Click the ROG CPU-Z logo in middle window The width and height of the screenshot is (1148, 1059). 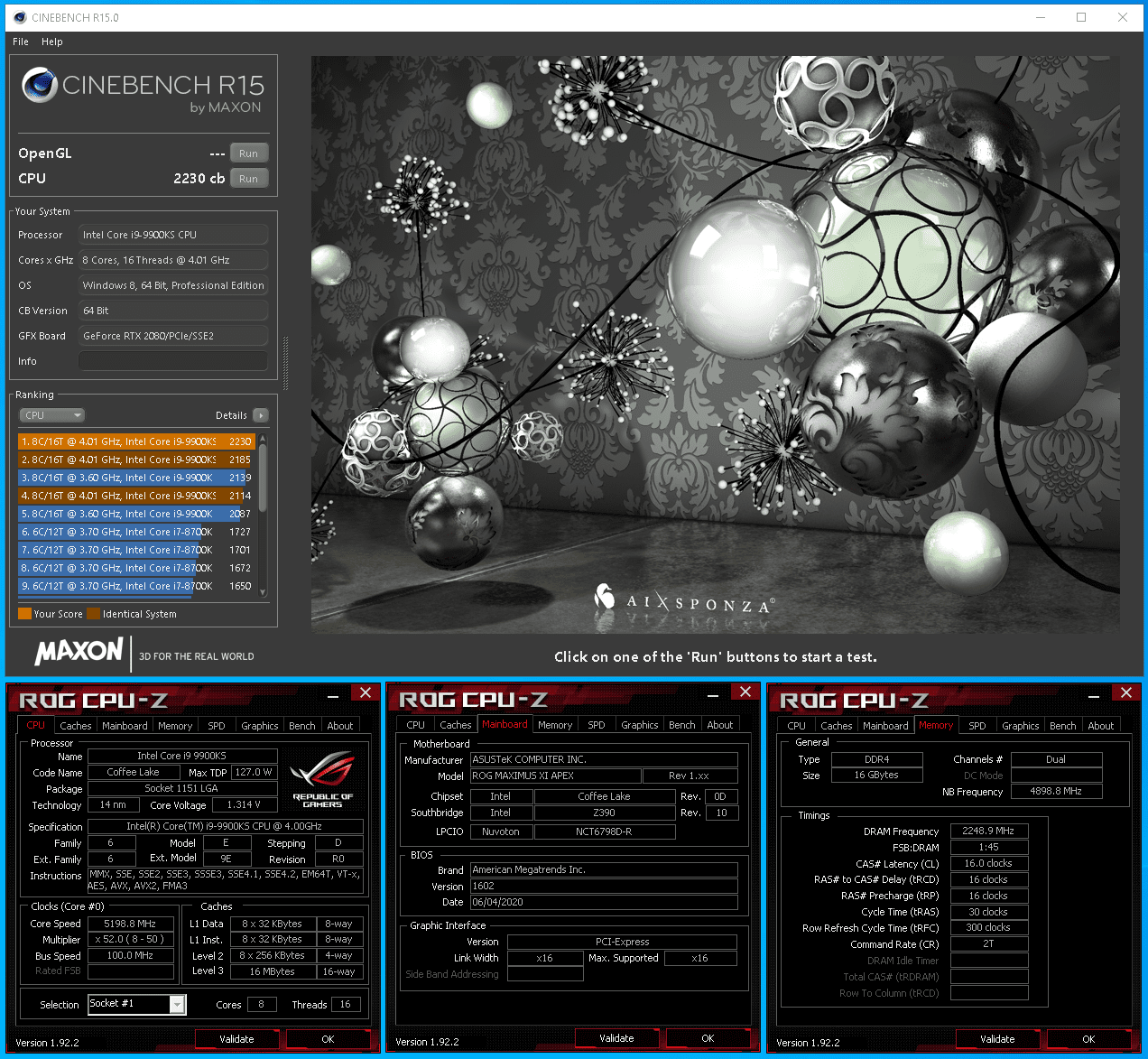coord(474,700)
